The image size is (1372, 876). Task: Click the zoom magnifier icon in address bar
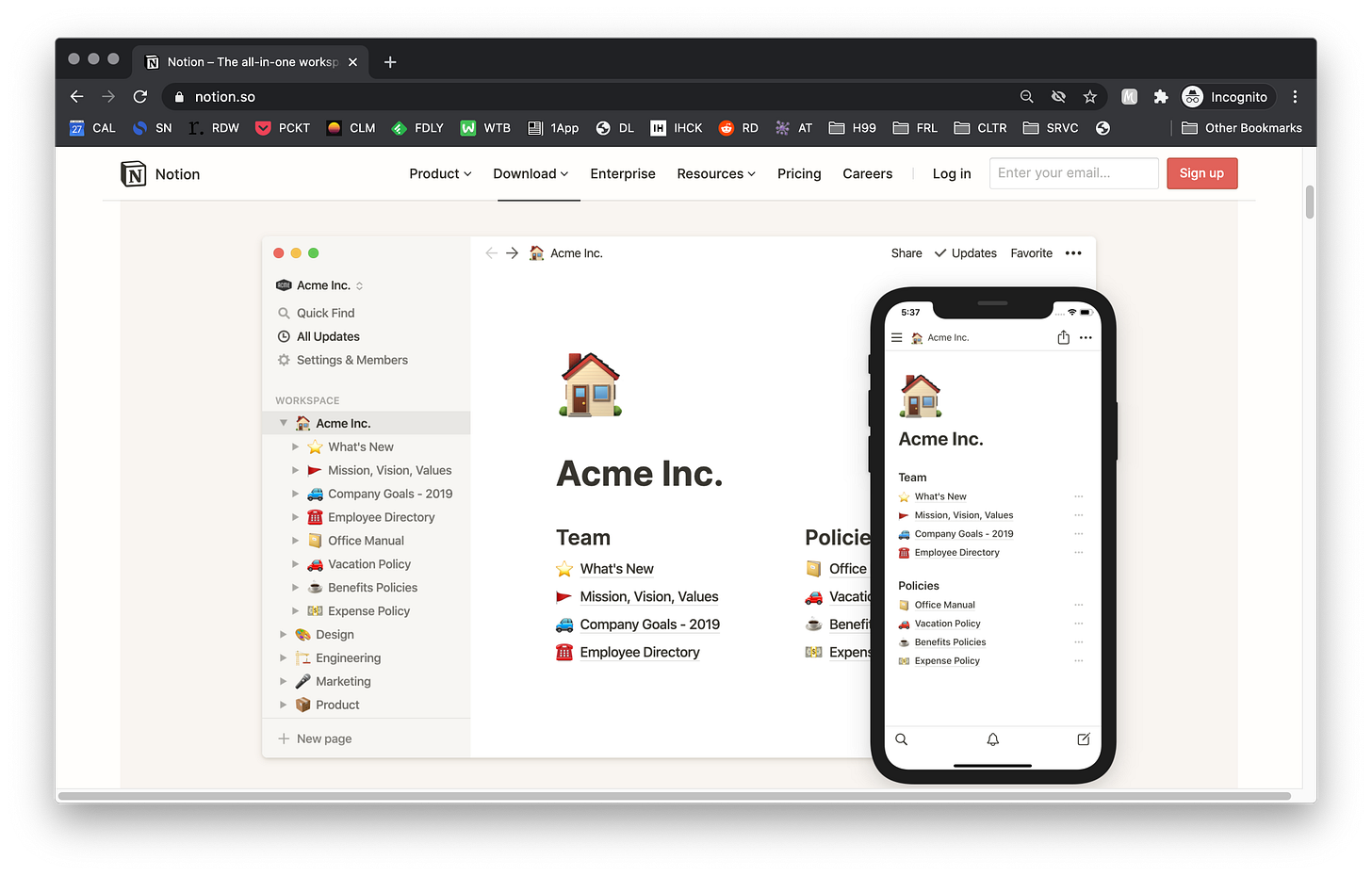[x=1027, y=96]
